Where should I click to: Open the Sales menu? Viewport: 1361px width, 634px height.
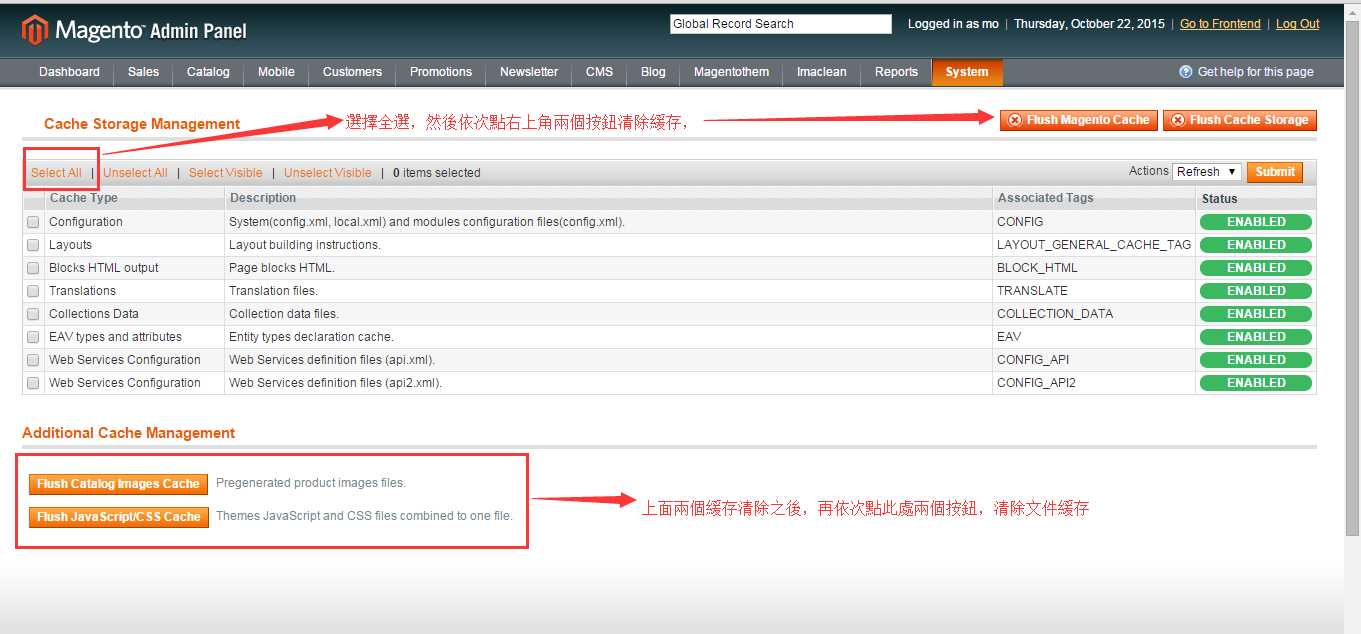tap(143, 72)
